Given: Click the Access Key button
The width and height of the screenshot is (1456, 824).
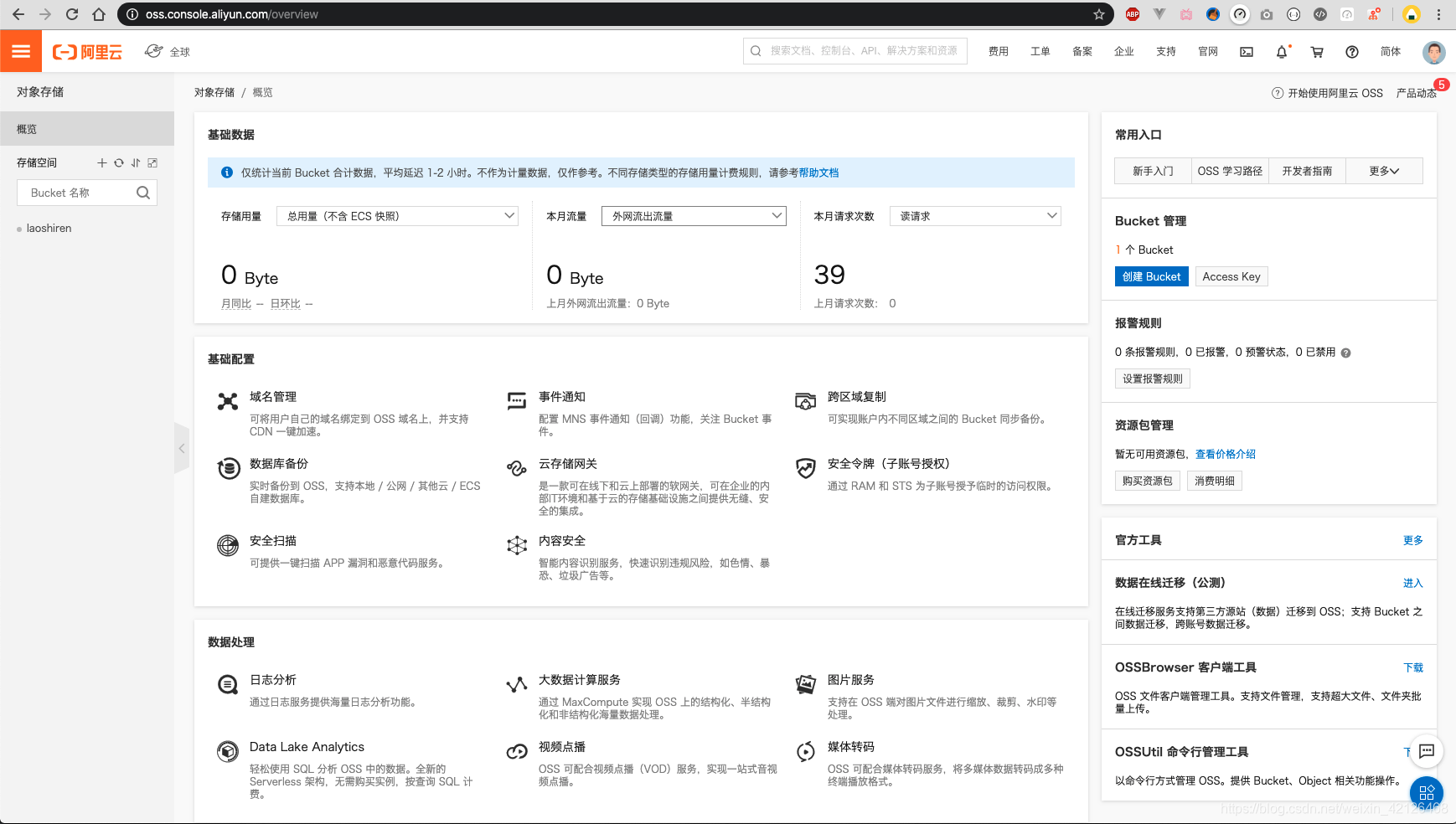Looking at the screenshot, I should [x=1231, y=276].
